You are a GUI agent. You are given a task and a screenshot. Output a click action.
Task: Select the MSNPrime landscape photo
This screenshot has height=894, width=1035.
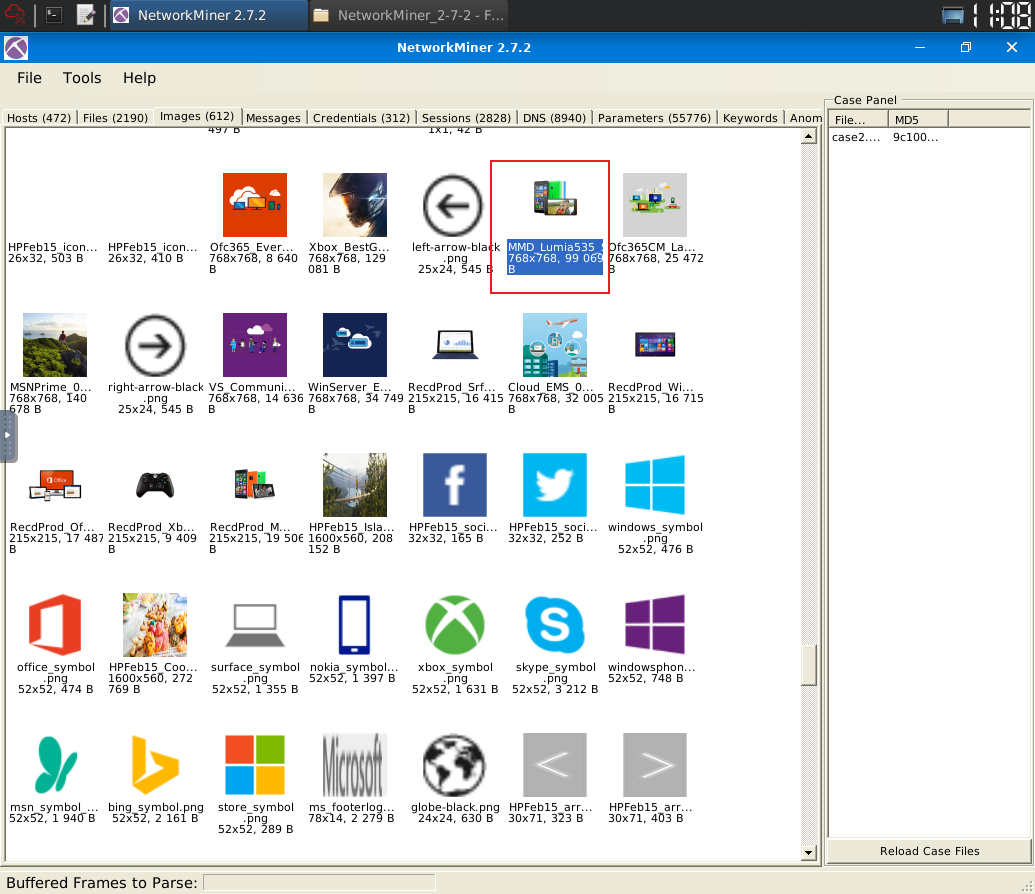coord(55,345)
